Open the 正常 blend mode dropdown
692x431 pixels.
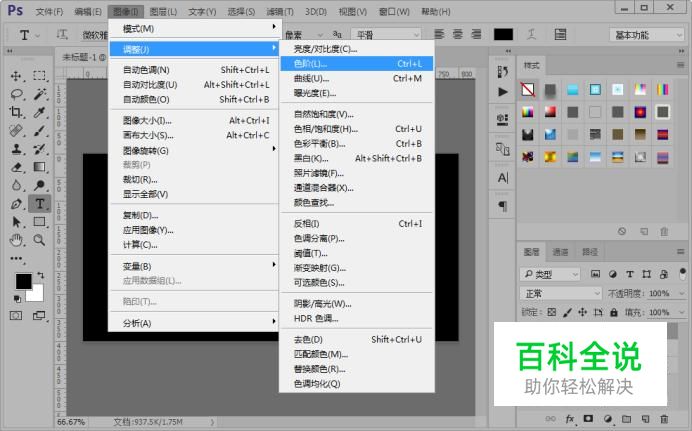561,293
